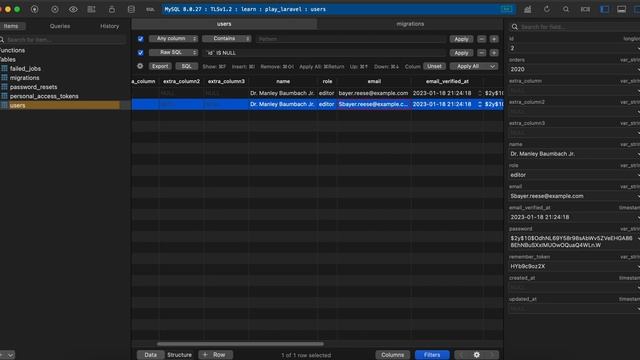Switch to the Items sidebar tab

pyautogui.click(x=11, y=26)
